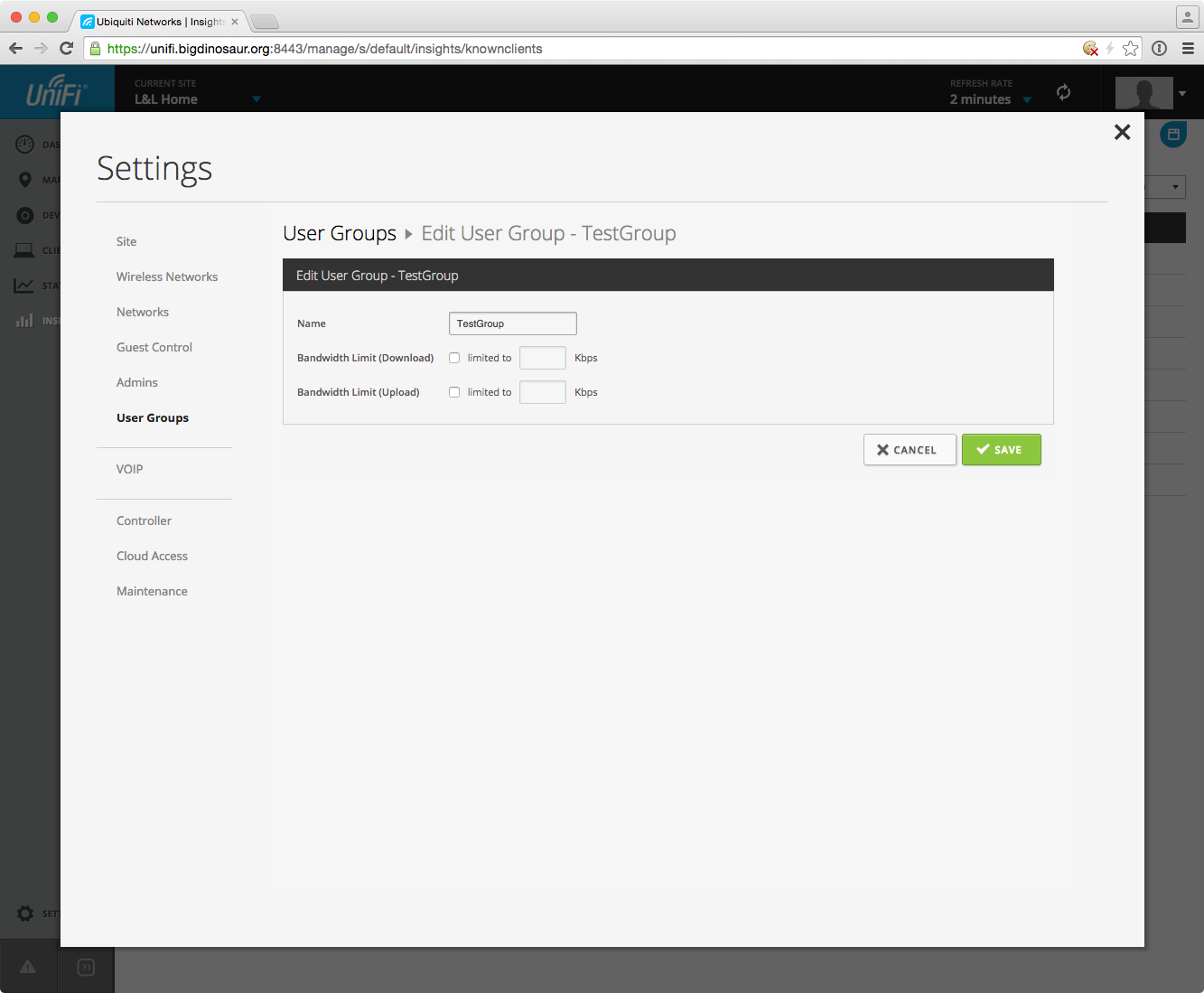This screenshot has height=993, width=1204.
Task: Reload the page in browser
Action: point(66,49)
